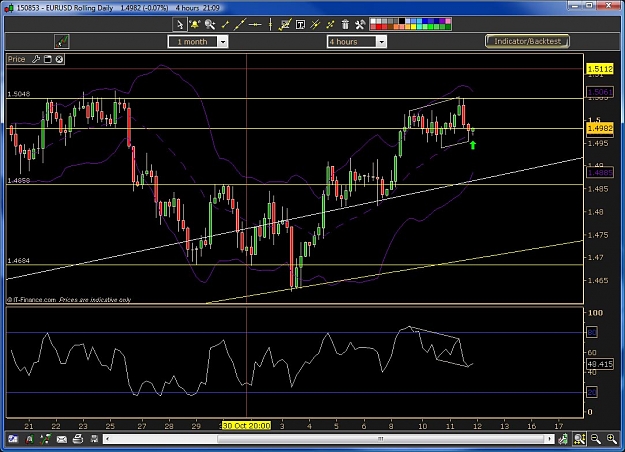Select the short segment drawing tool

click(225, 25)
